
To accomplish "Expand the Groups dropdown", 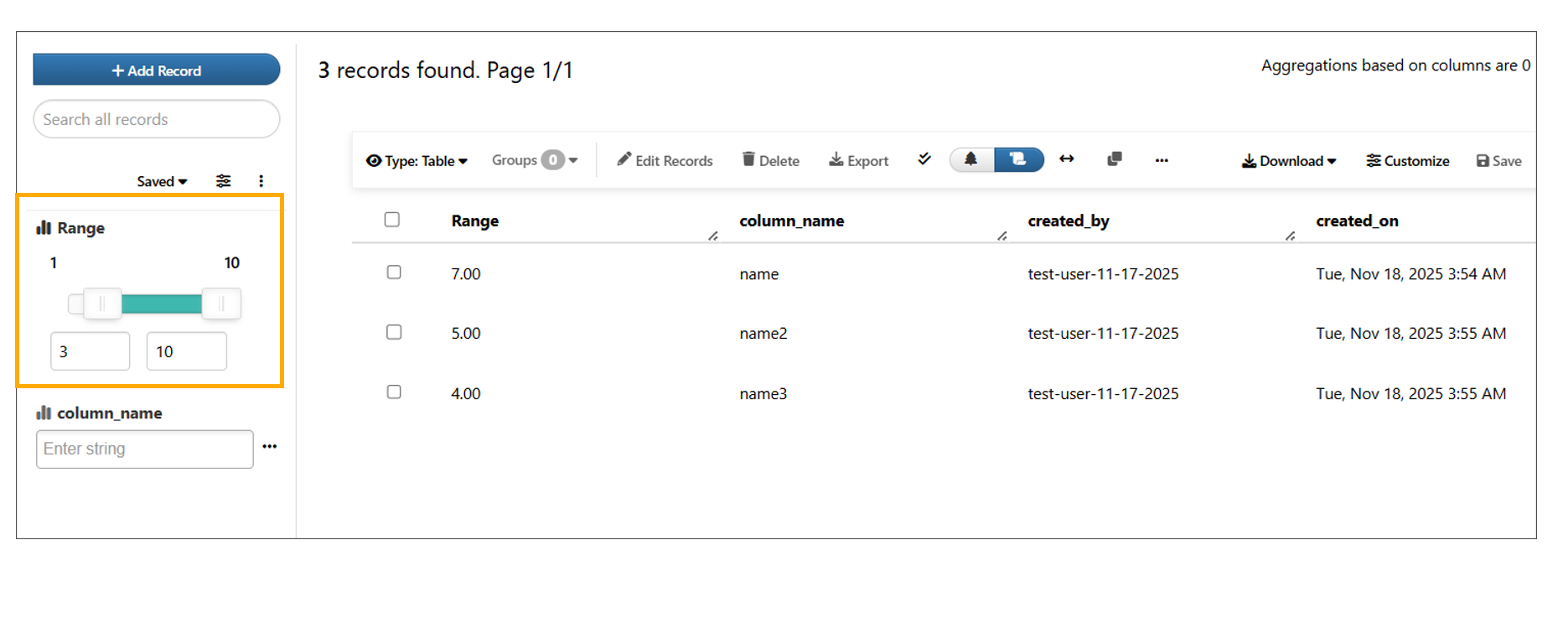I will (535, 160).
